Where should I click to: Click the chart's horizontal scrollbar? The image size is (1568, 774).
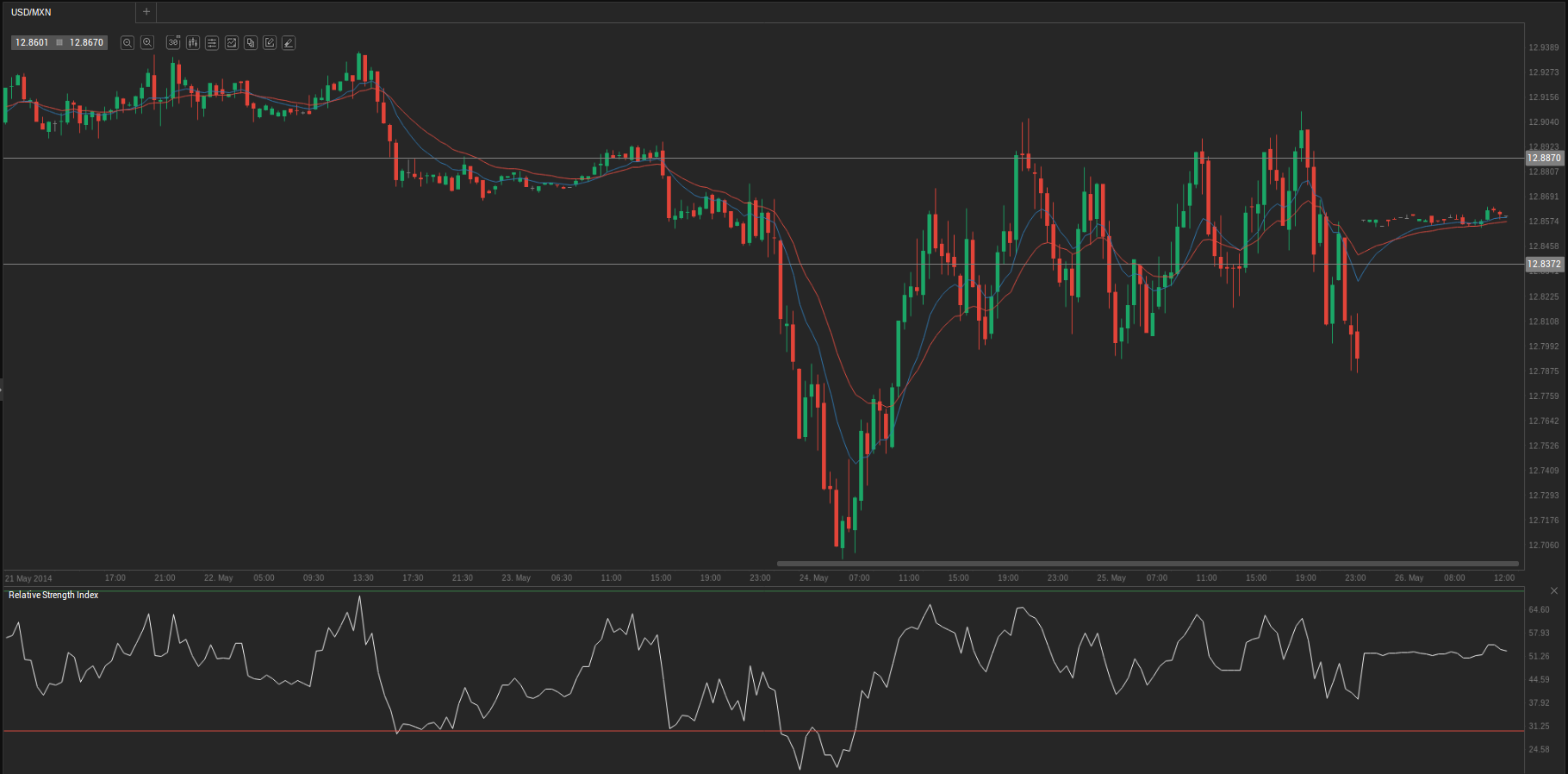pos(1148,564)
